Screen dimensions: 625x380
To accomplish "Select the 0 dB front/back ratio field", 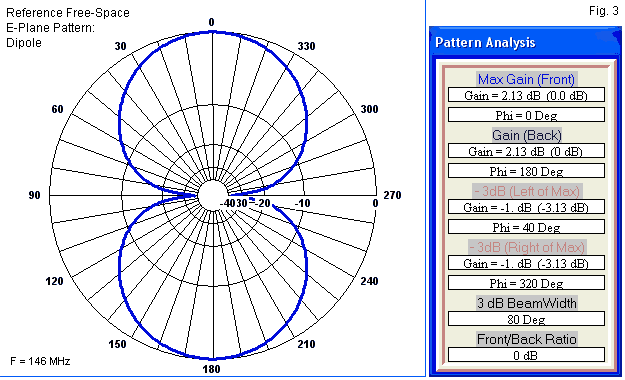I will 526,355.
